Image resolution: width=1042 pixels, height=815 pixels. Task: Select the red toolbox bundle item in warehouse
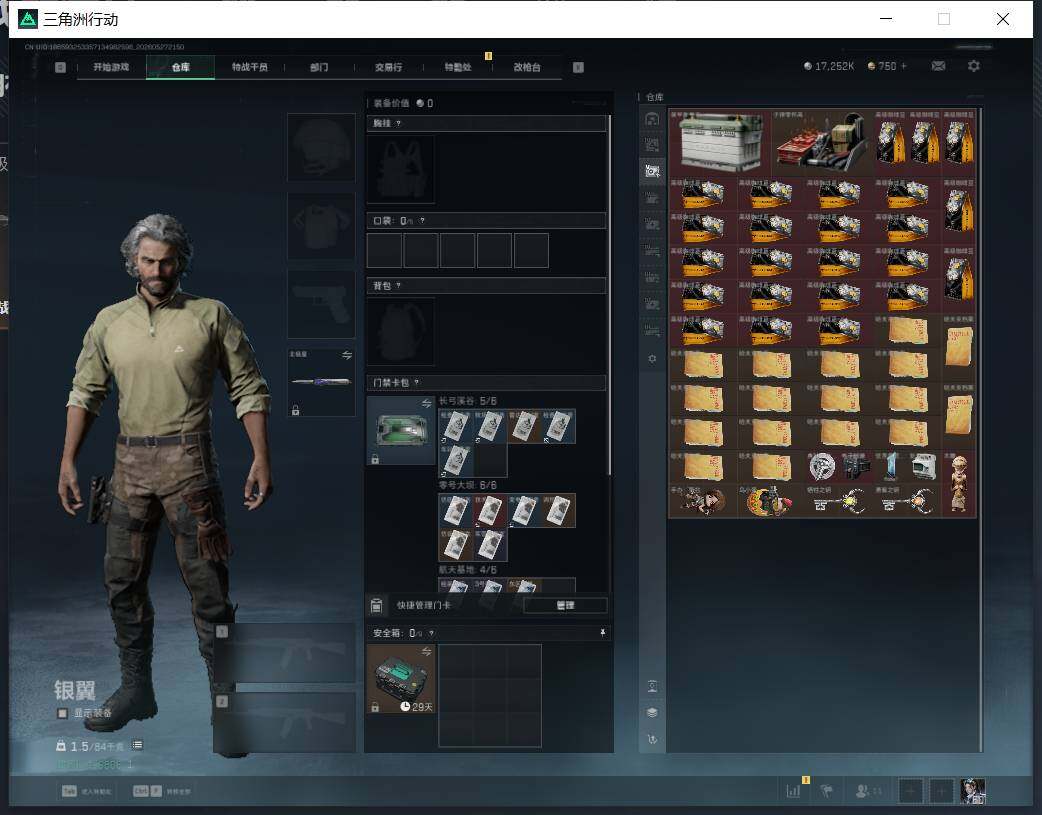point(821,142)
